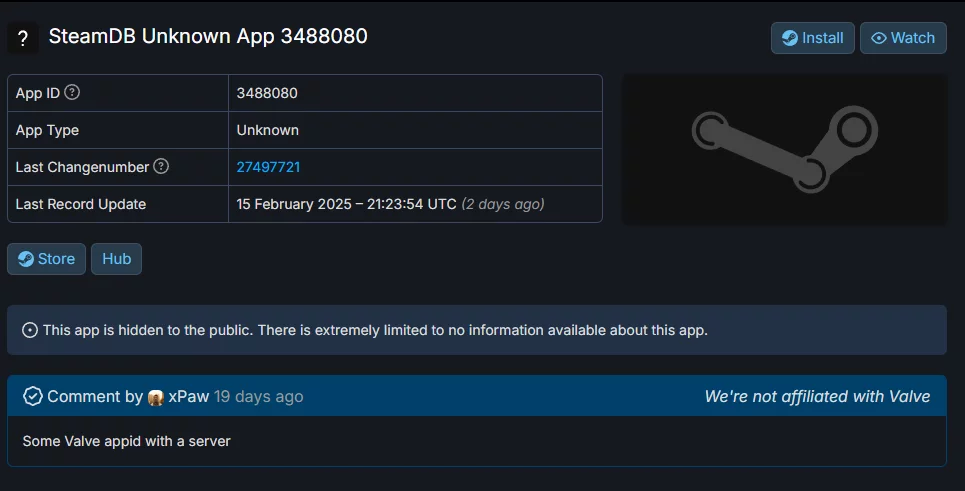Click the Install button
965x491 pixels.
[x=812, y=38]
